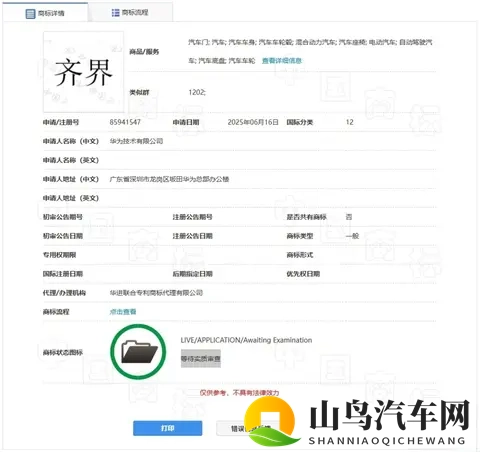Click the 点击查看 trademark process link
This screenshot has width=480, height=452.
pyautogui.click(x=123, y=312)
